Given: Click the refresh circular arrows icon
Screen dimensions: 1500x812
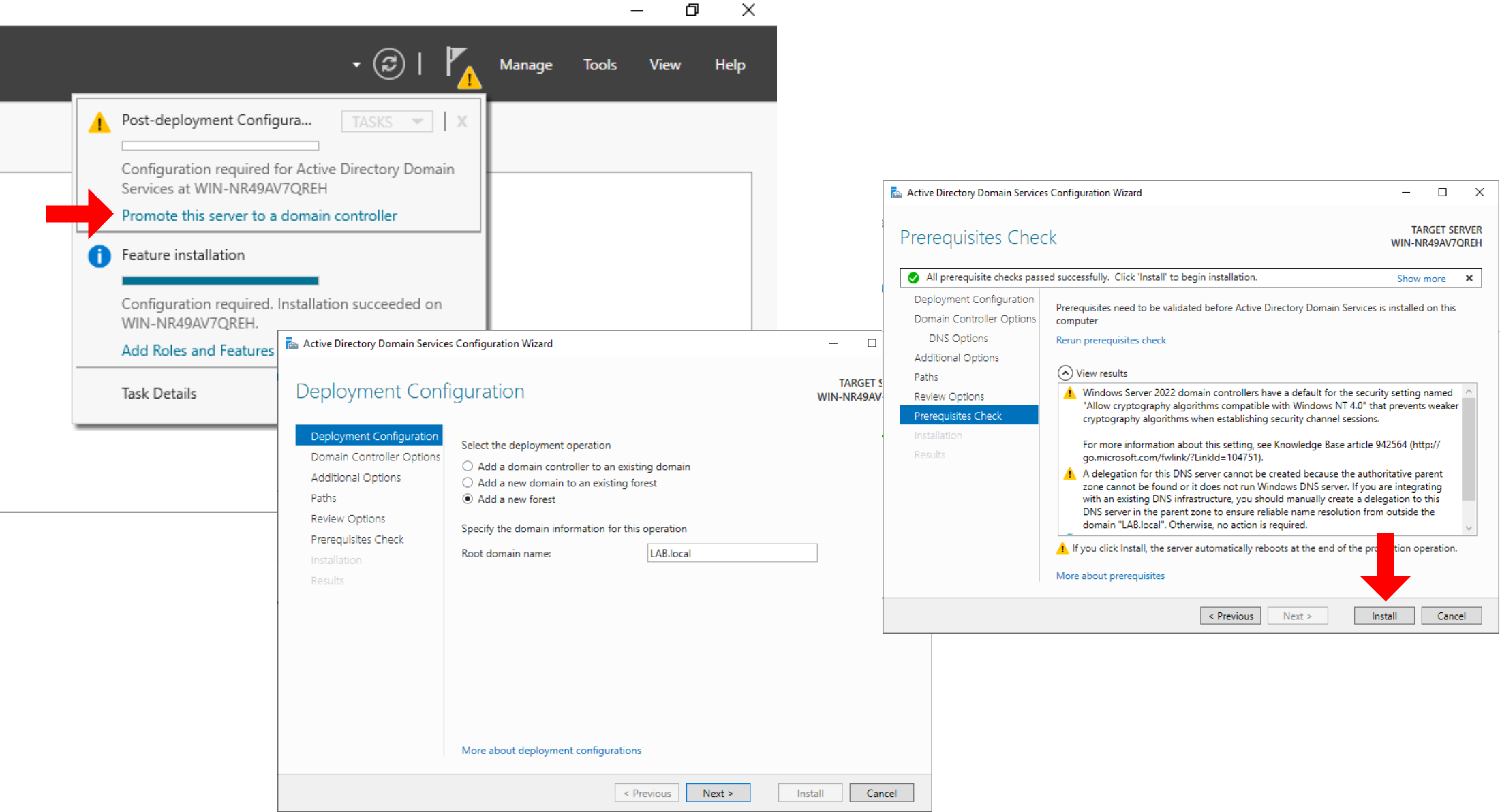Looking at the screenshot, I should point(388,65).
